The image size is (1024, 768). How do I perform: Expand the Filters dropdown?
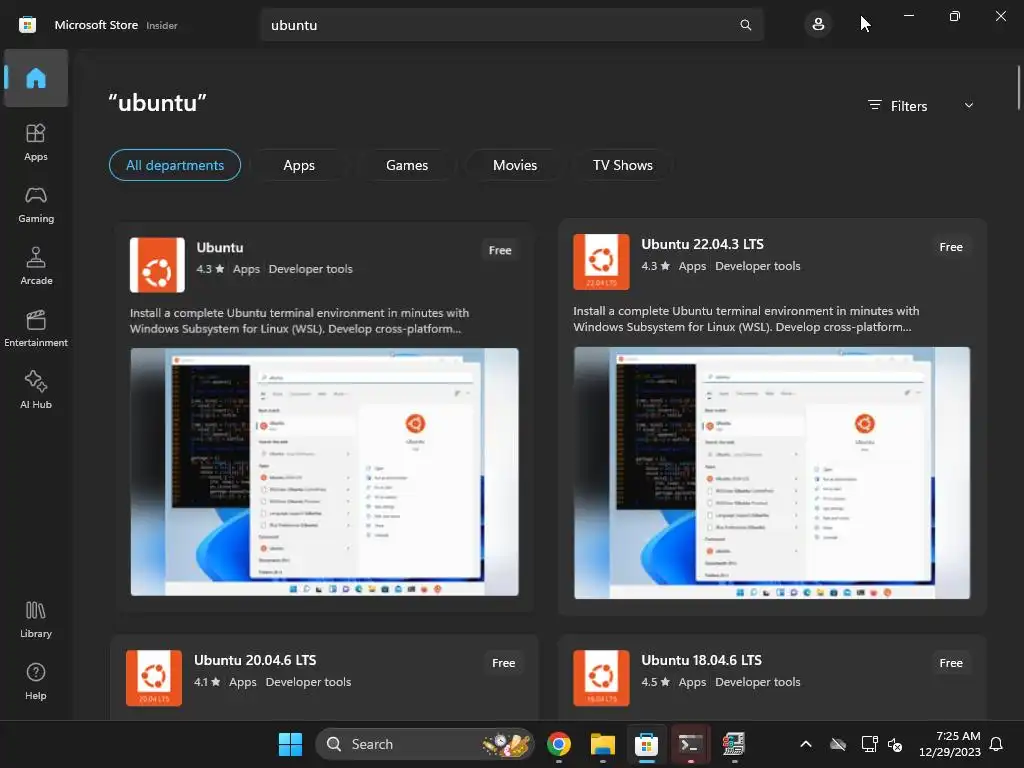click(x=921, y=106)
